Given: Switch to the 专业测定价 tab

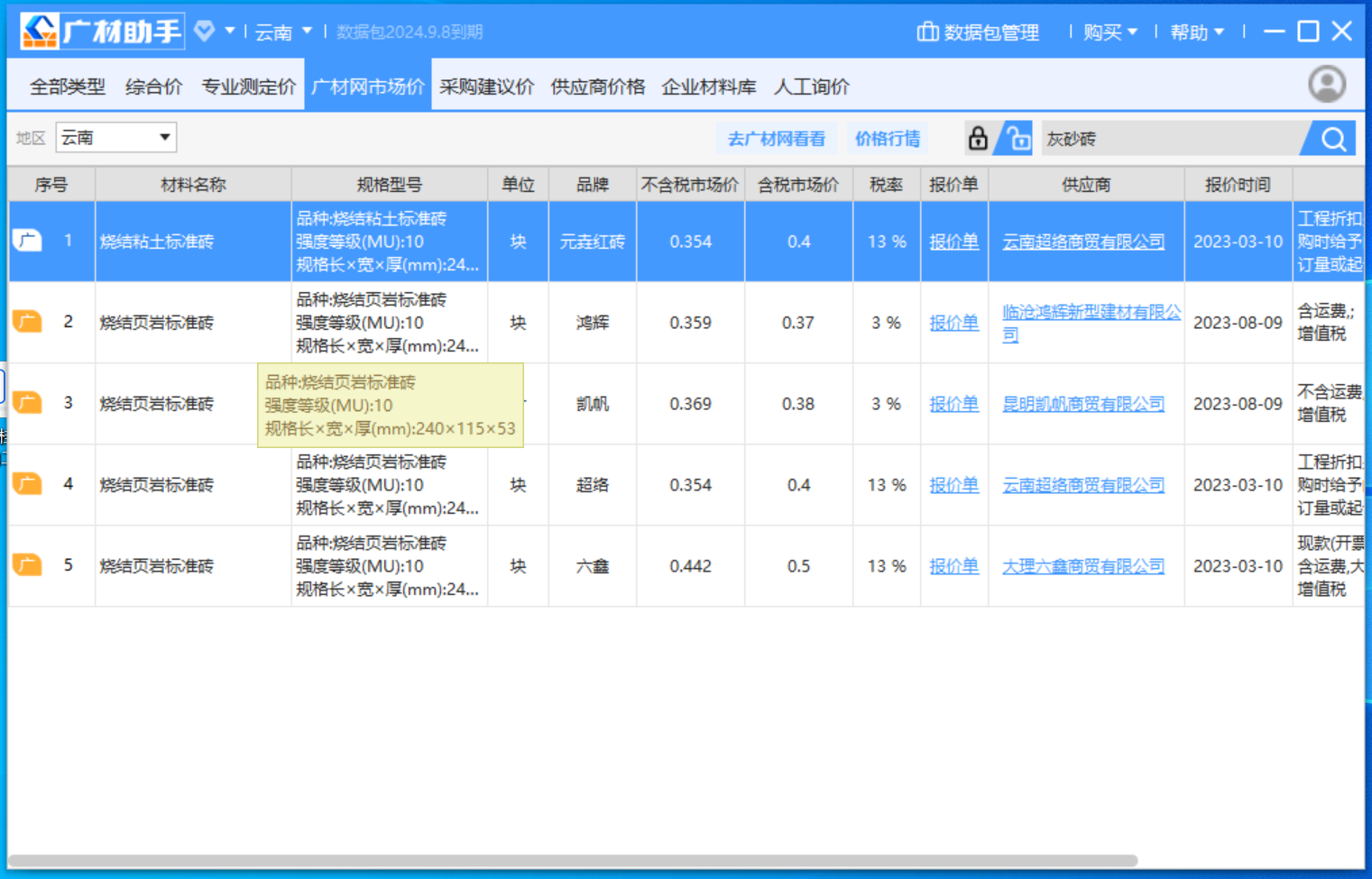Looking at the screenshot, I should pos(248,87).
